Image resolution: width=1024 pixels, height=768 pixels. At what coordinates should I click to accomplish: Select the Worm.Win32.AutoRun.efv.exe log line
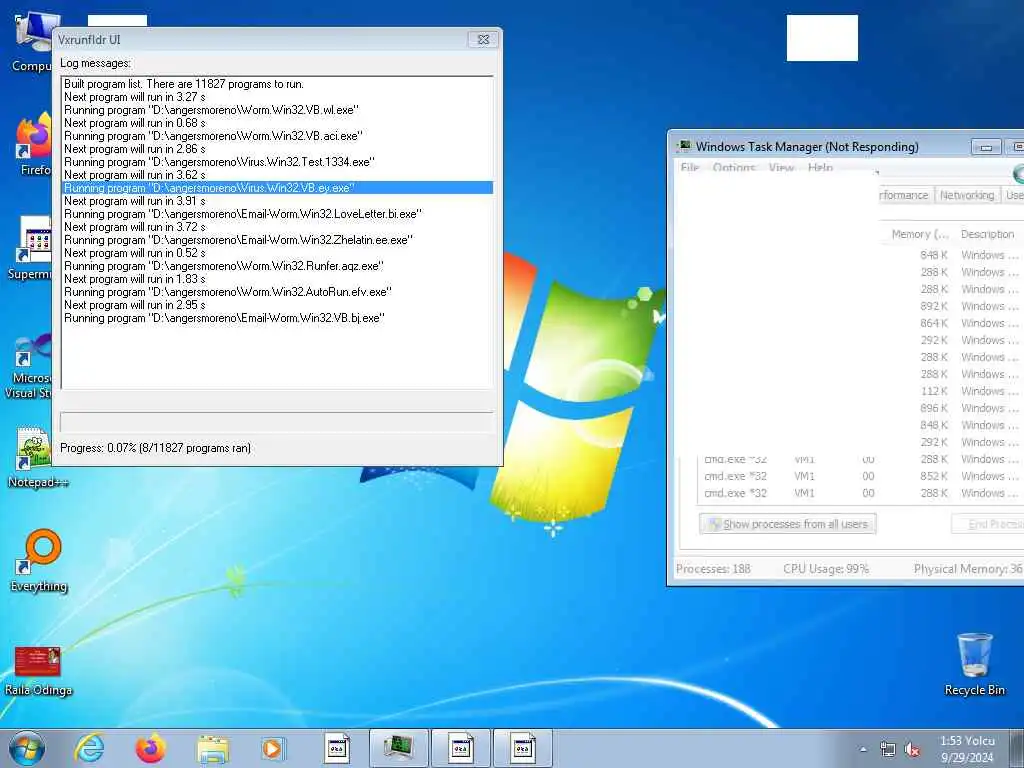(x=277, y=292)
